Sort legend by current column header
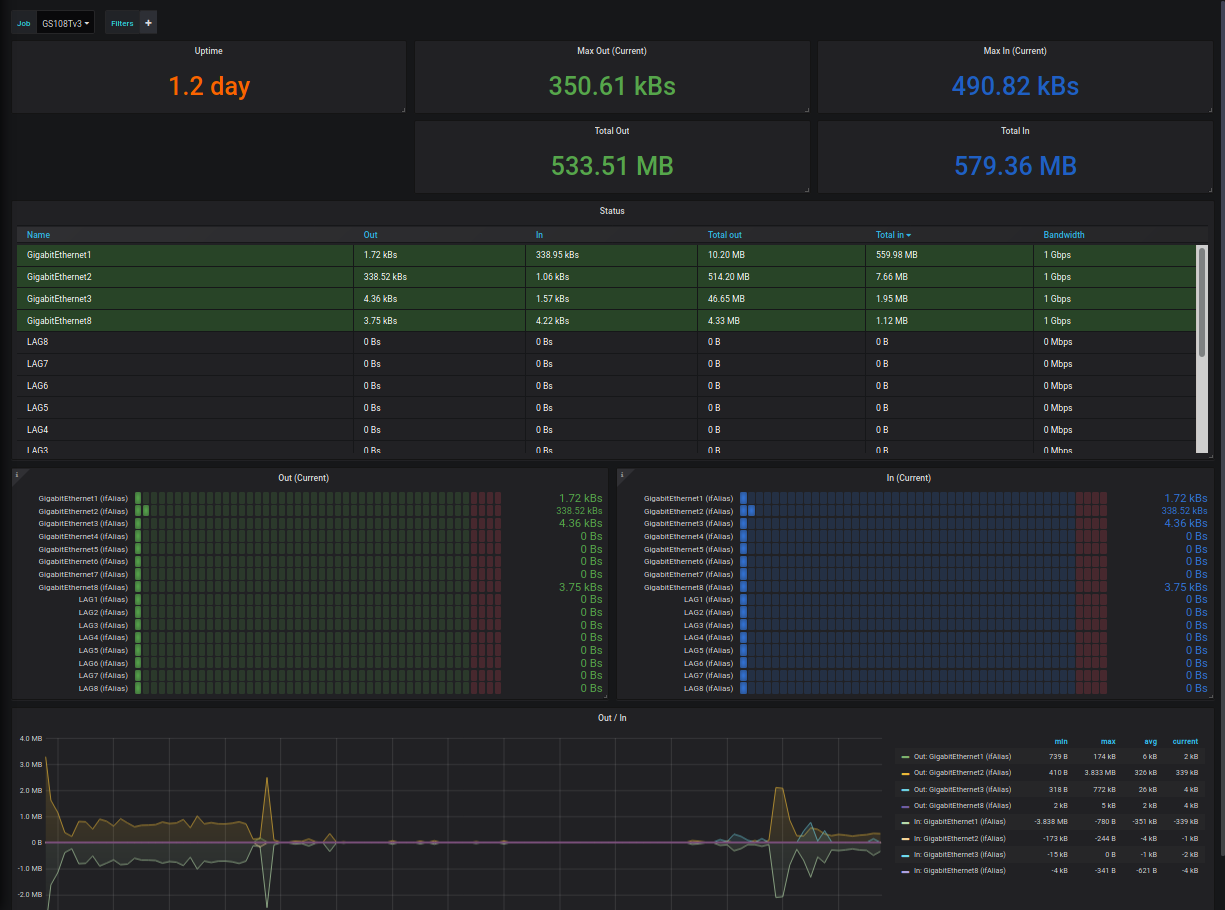 pyautogui.click(x=1185, y=741)
